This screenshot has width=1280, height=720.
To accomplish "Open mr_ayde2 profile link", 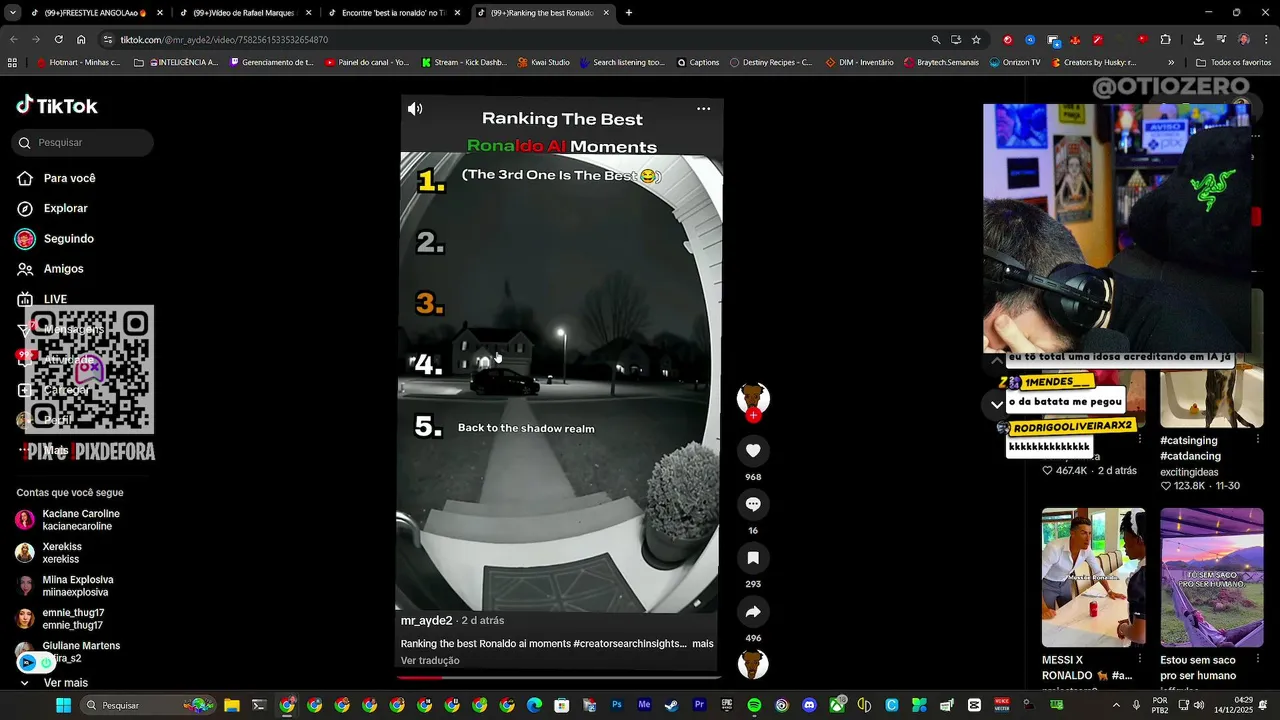I will click(427, 621).
